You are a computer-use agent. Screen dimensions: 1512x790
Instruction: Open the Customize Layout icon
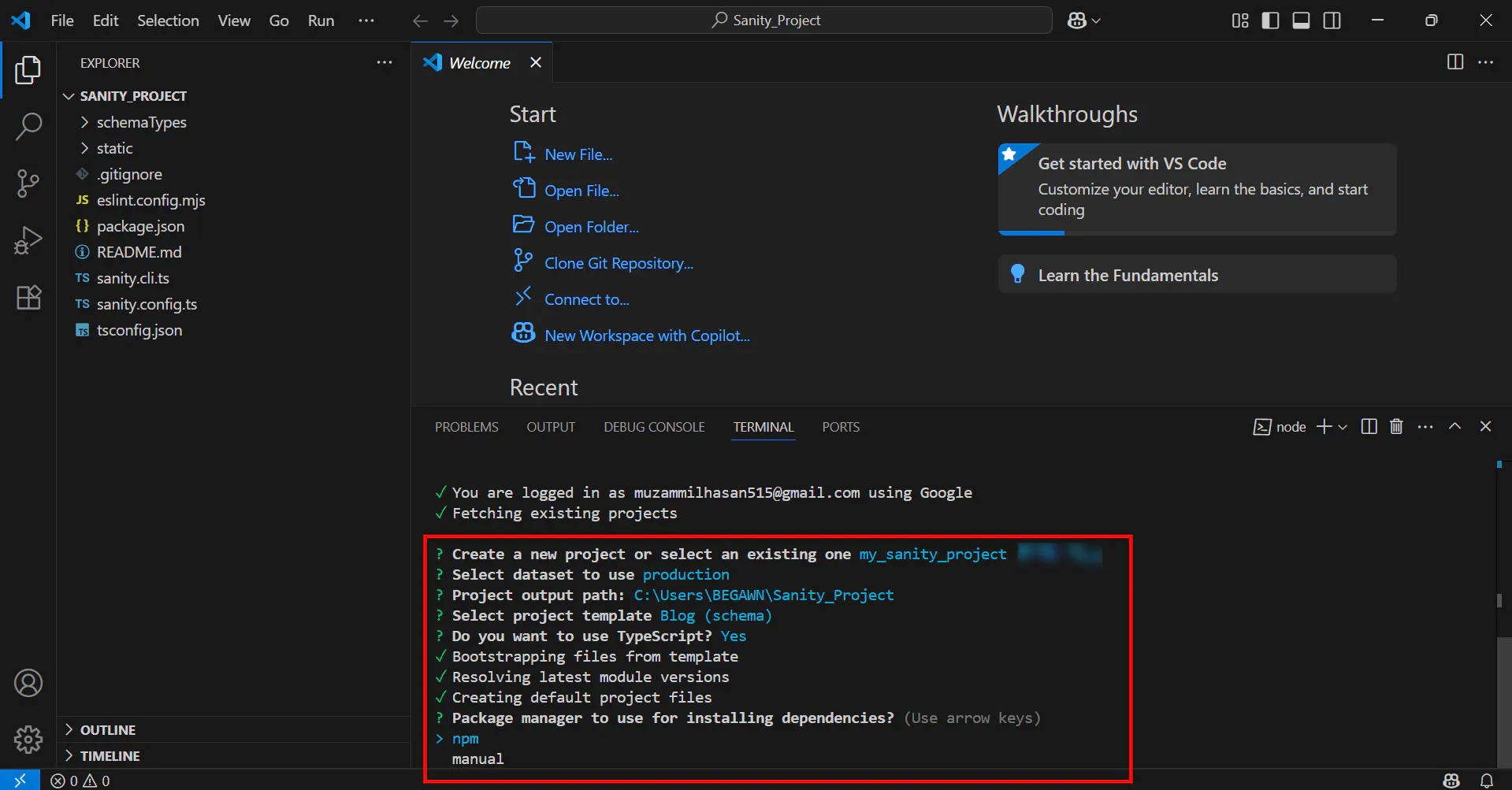(x=1240, y=20)
